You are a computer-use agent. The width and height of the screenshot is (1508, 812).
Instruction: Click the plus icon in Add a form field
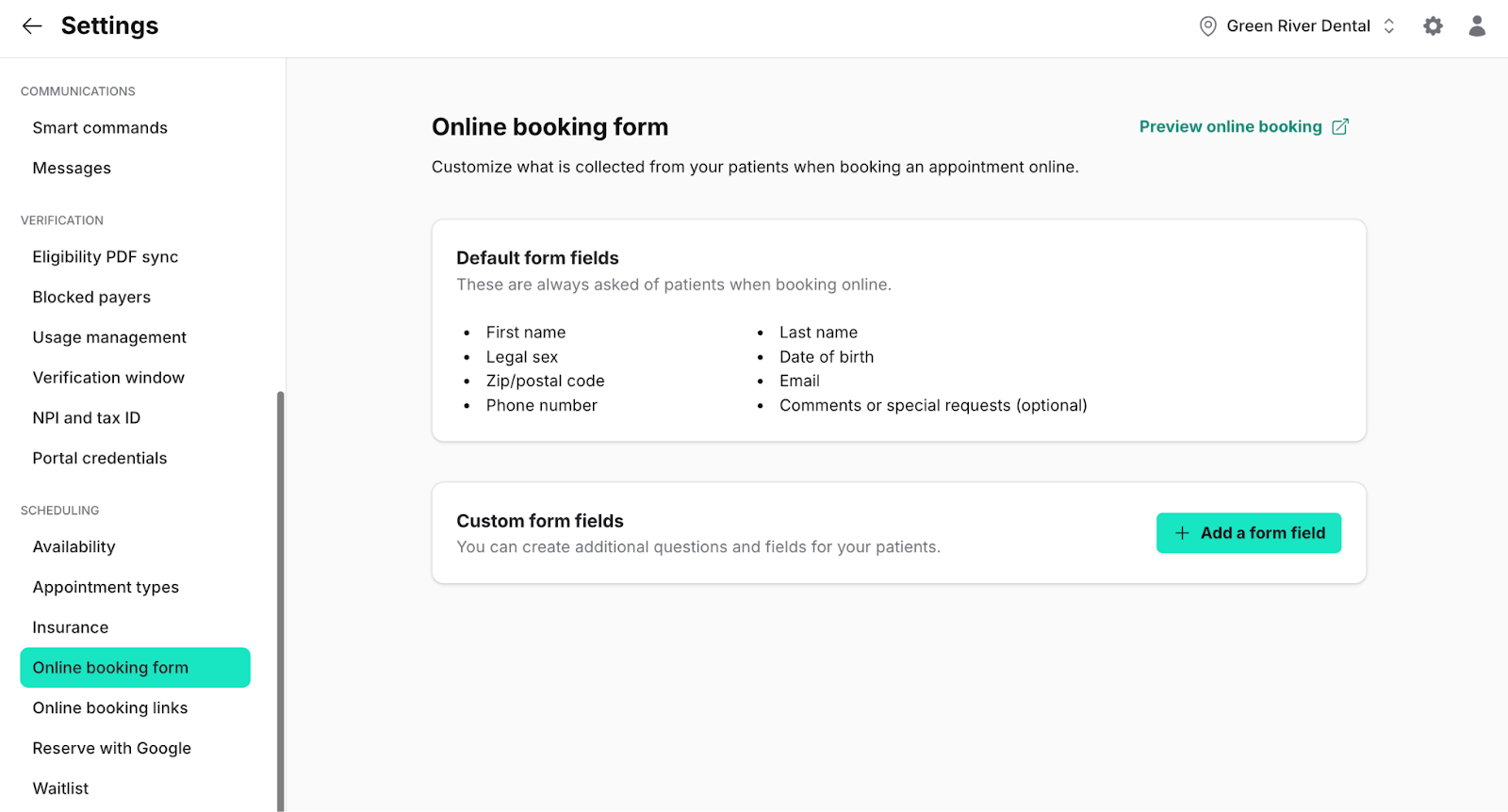pyautogui.click(x=1182, y=533)
